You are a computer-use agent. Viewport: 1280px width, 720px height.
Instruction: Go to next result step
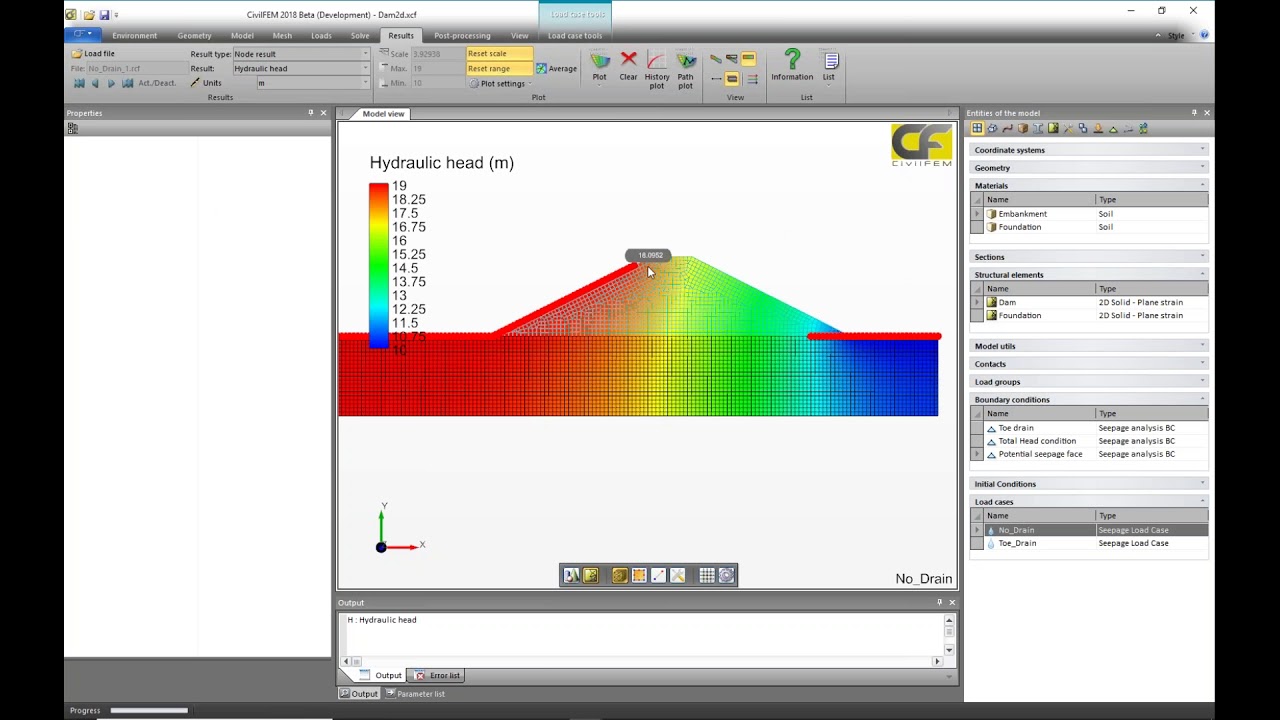pos(111,83)
